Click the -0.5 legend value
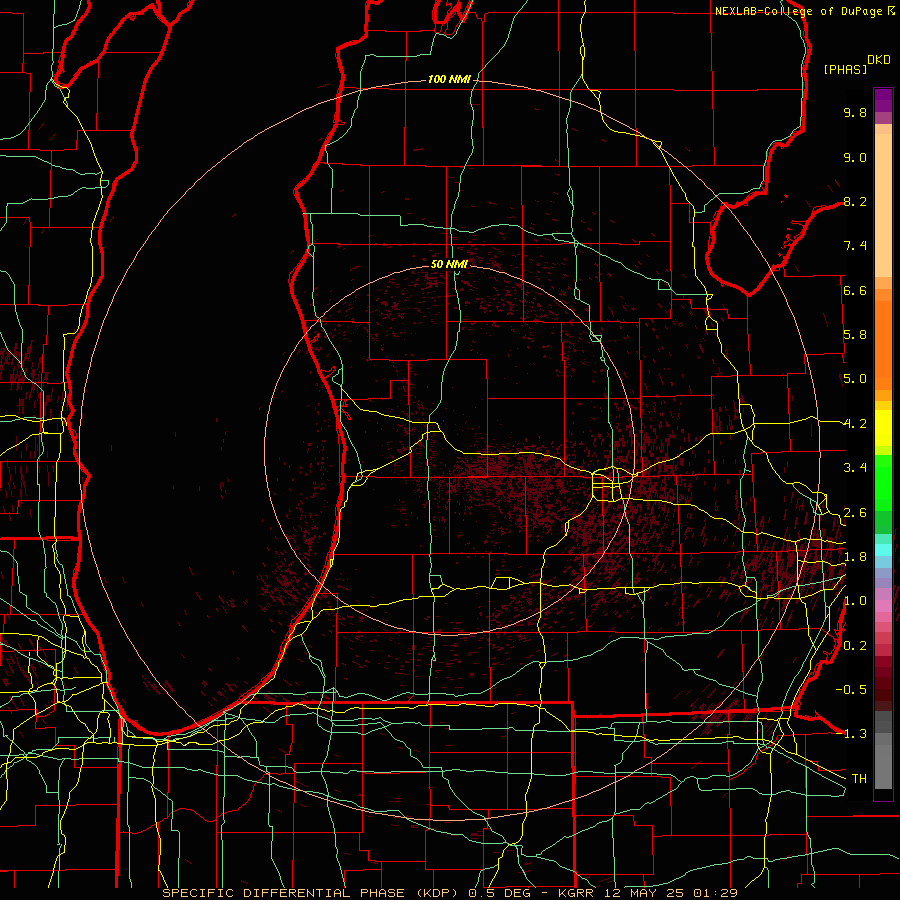 (x=852, y=690)
